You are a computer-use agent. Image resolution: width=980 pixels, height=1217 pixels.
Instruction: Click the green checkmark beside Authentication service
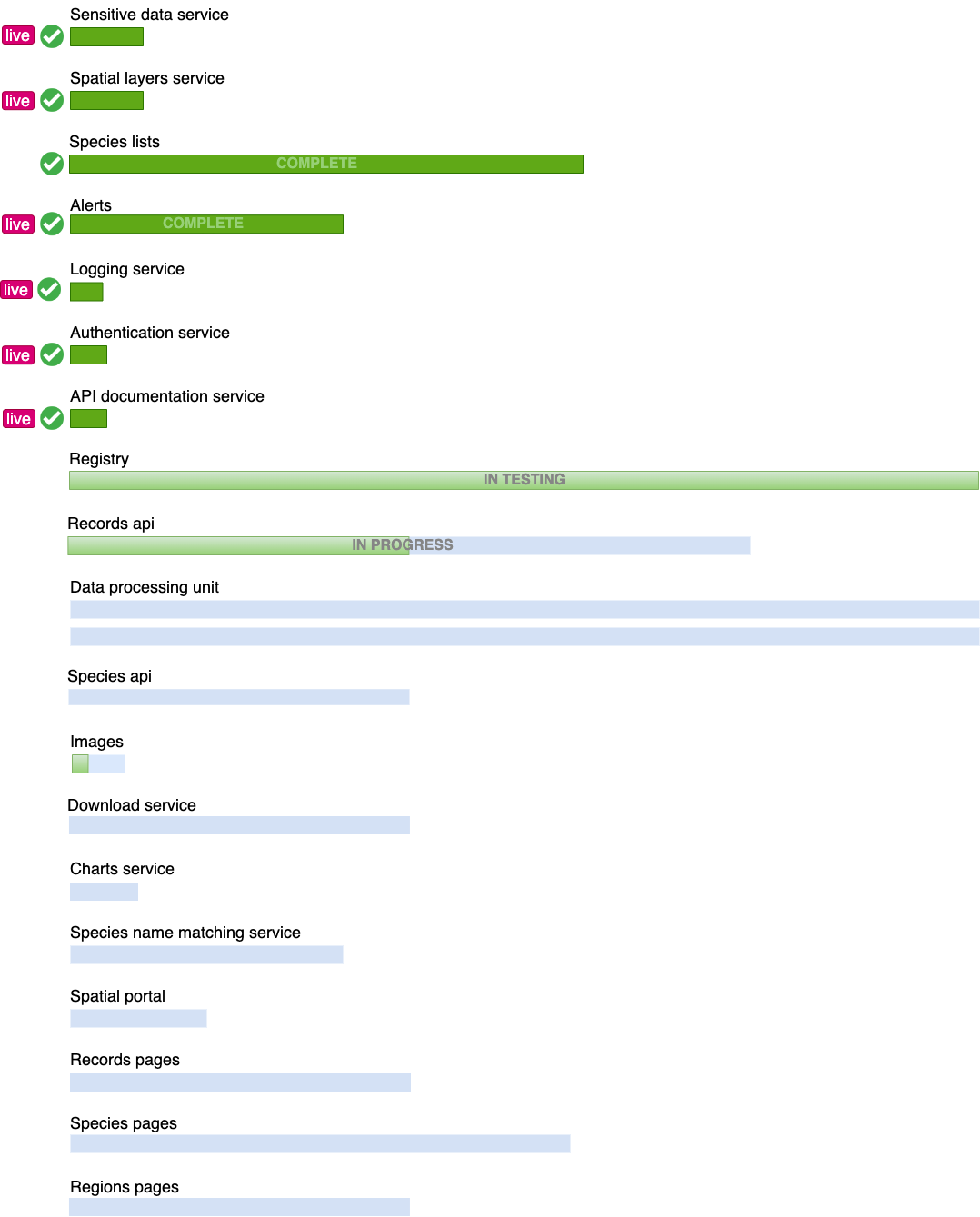52,354
